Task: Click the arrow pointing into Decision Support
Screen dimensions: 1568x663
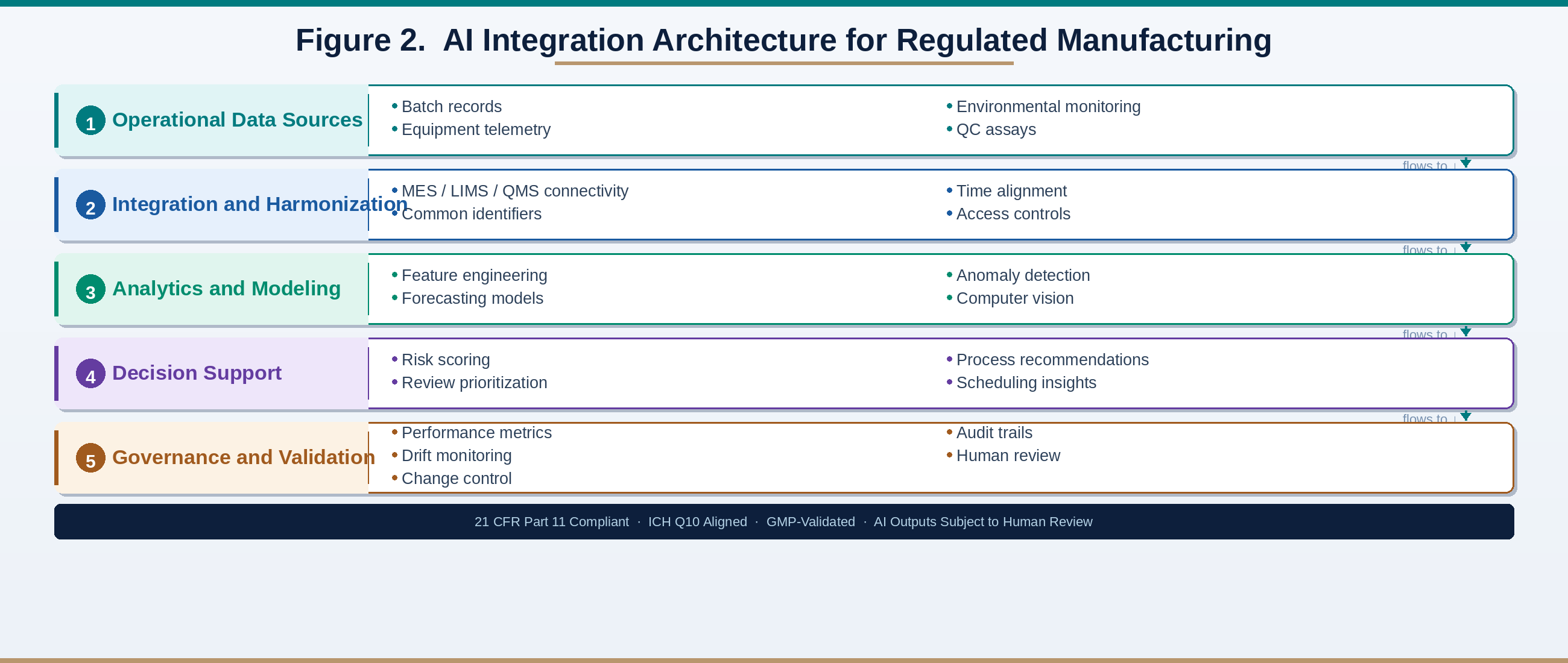Action: tap(1465, 332)
